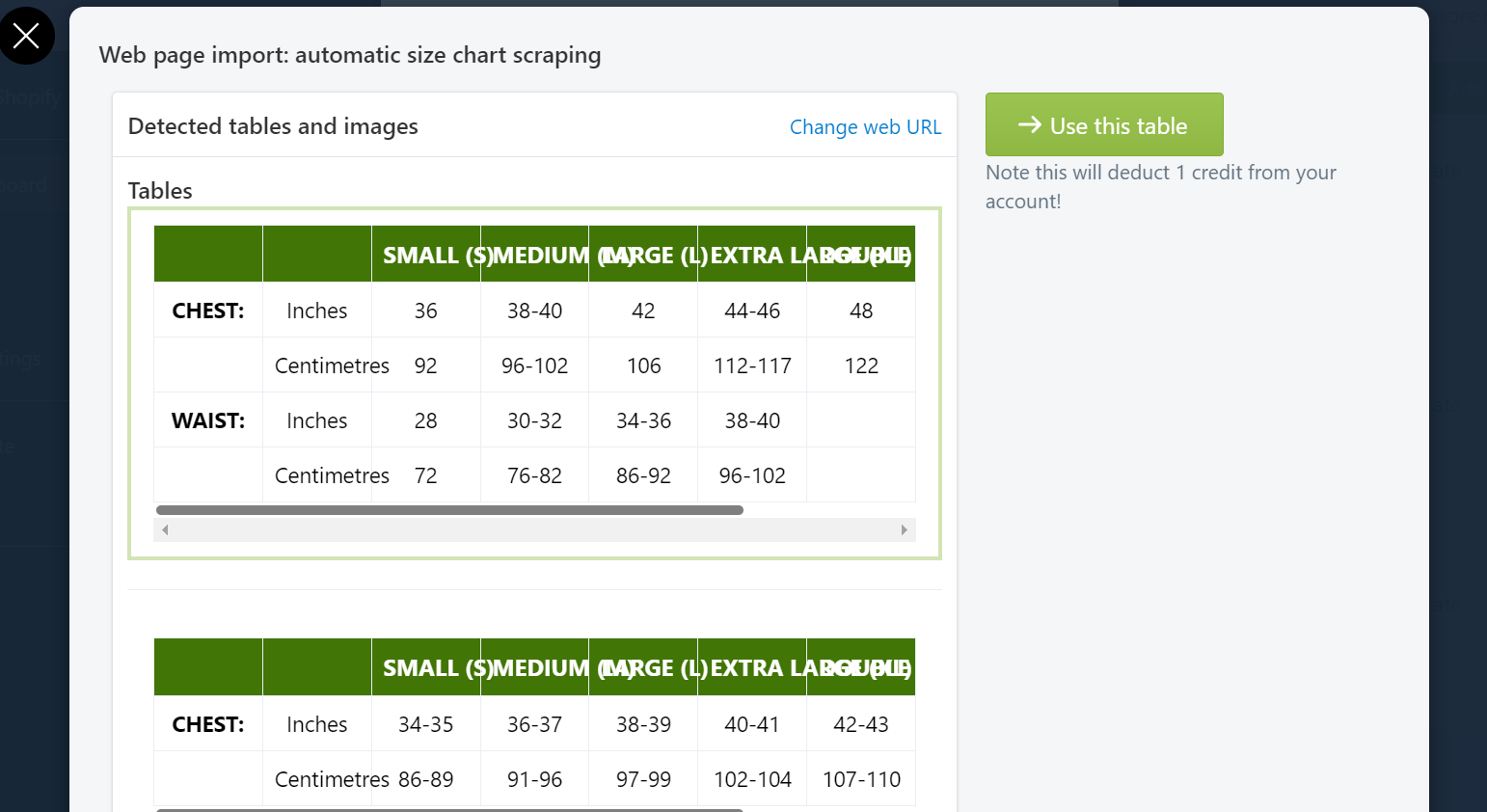1487x812 pixels.
Task: Select second table cell 107-110
Action: pos(861,779)
